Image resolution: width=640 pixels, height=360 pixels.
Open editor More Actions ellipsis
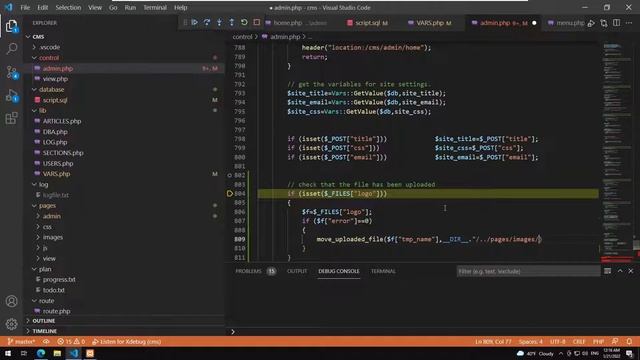629,23
